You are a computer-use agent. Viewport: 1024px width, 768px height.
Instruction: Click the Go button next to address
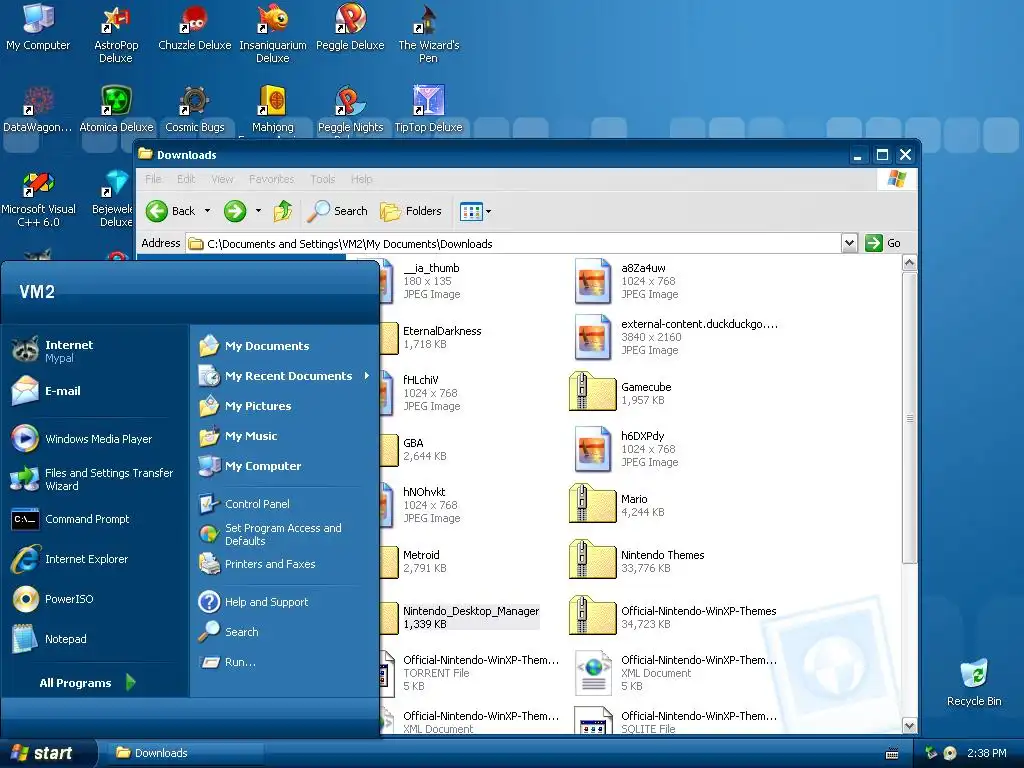tap(883, 243)
